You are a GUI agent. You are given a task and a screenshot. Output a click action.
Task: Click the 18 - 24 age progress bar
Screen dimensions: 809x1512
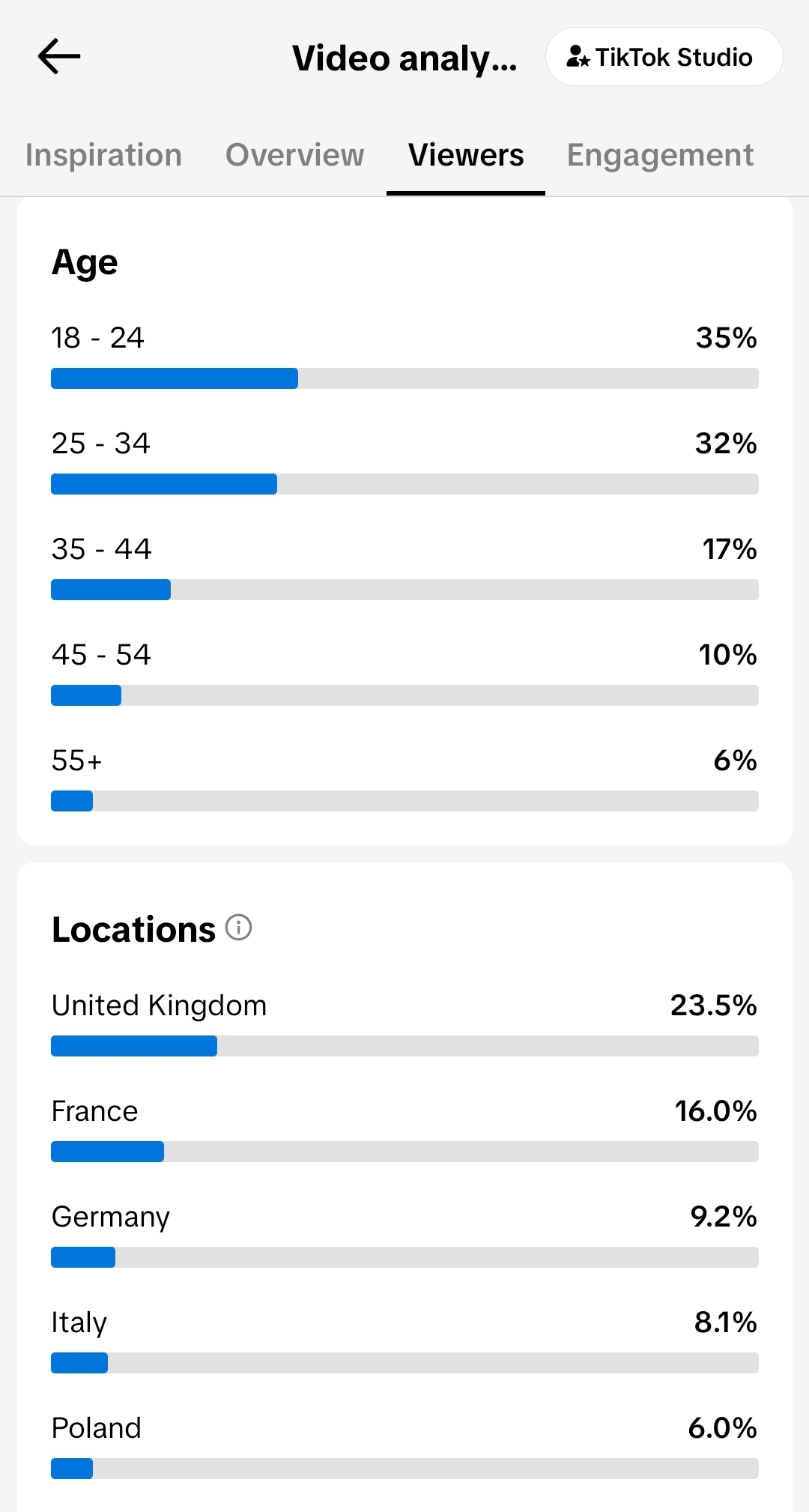coord(404,378)
